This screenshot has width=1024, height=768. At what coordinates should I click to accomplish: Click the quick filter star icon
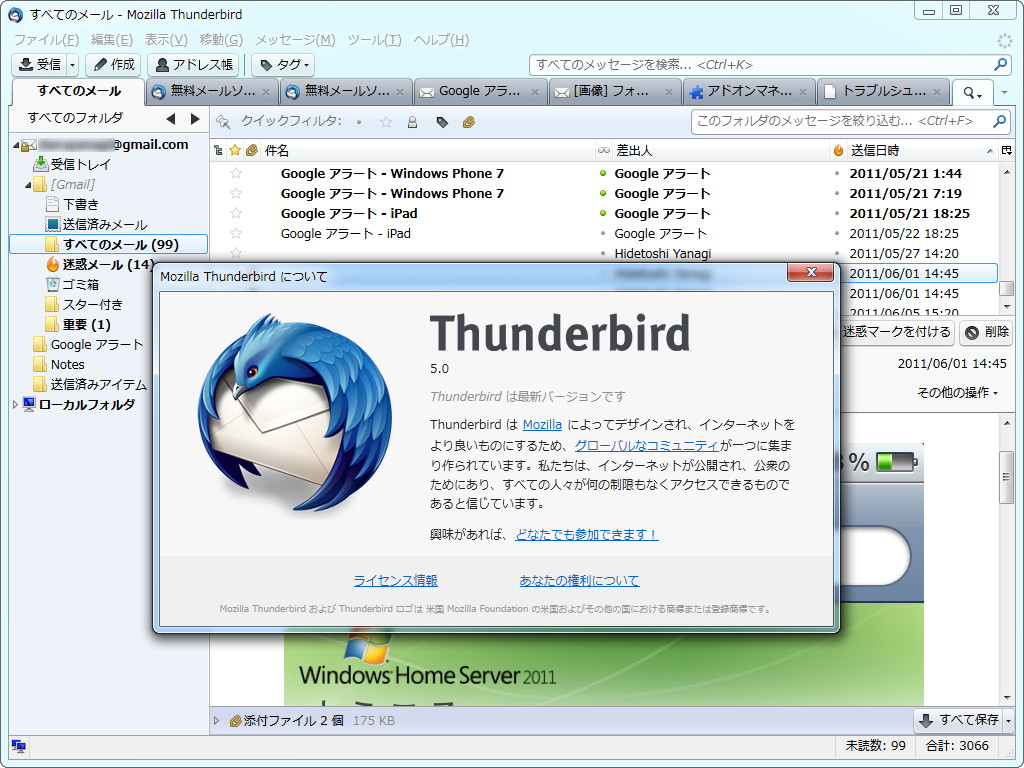tap(386, 120)
